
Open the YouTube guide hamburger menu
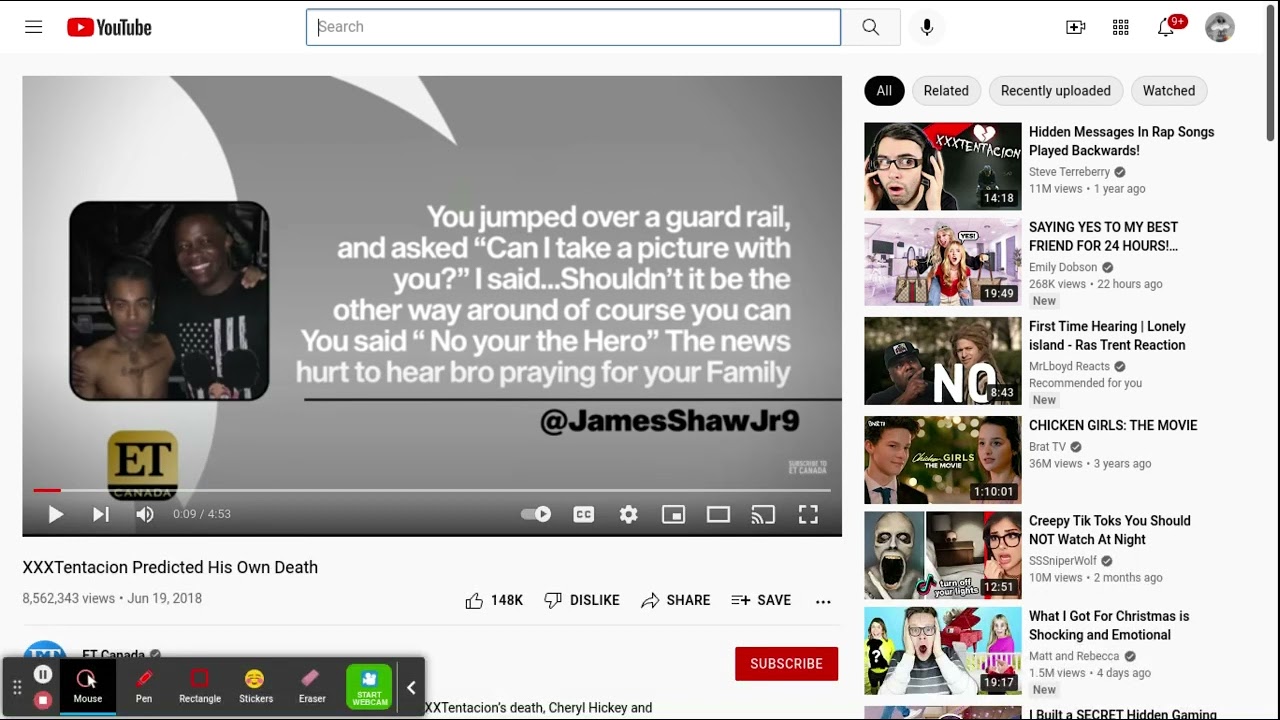pyautogui.click(x=34, y=27)
